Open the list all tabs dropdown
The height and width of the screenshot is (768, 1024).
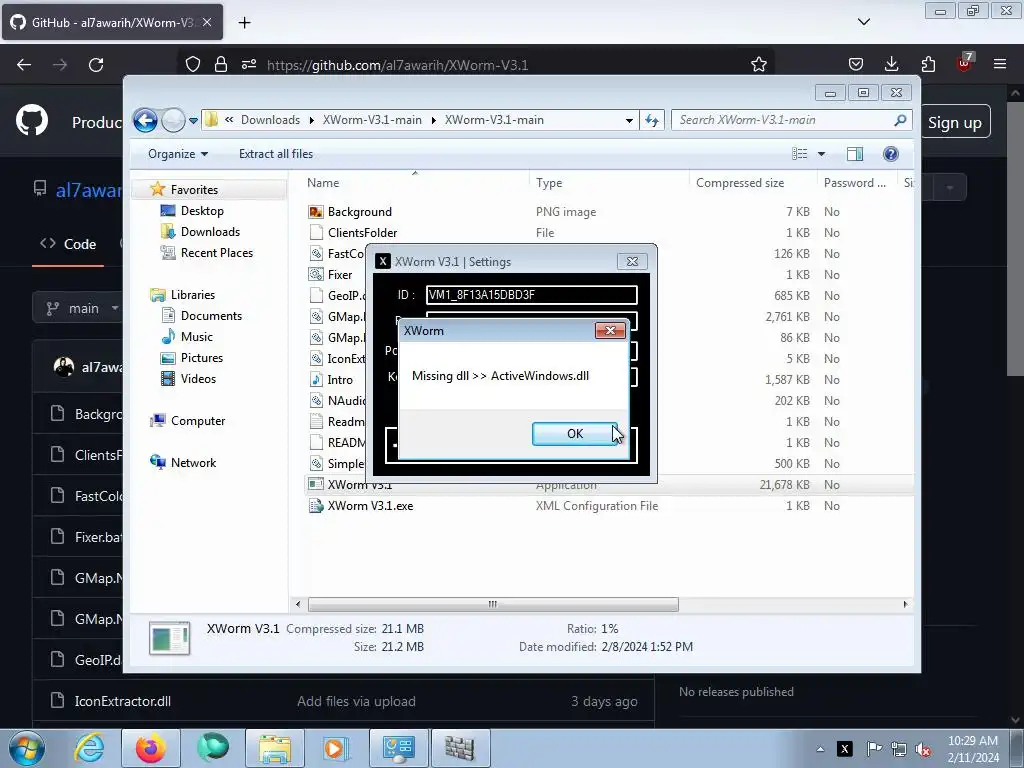863,22
